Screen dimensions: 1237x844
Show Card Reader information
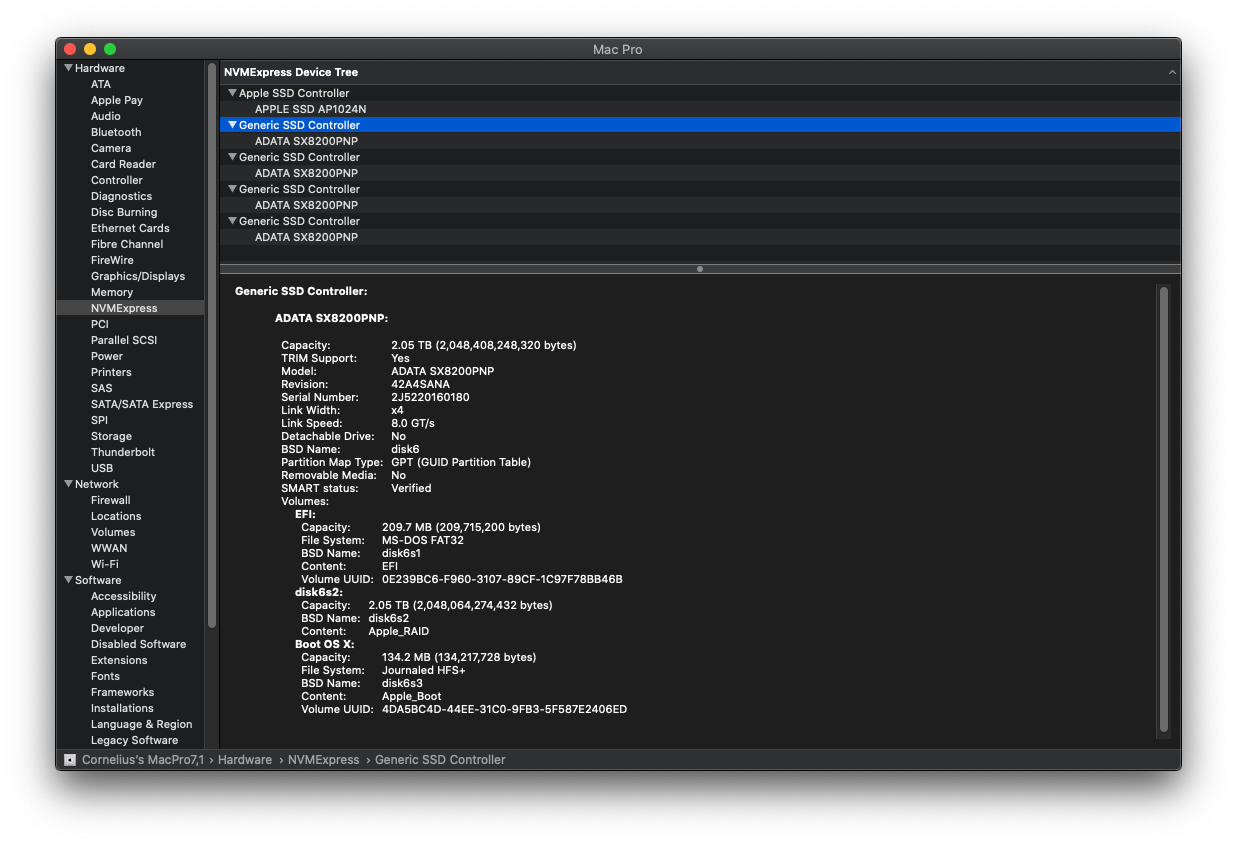[123, 164]
